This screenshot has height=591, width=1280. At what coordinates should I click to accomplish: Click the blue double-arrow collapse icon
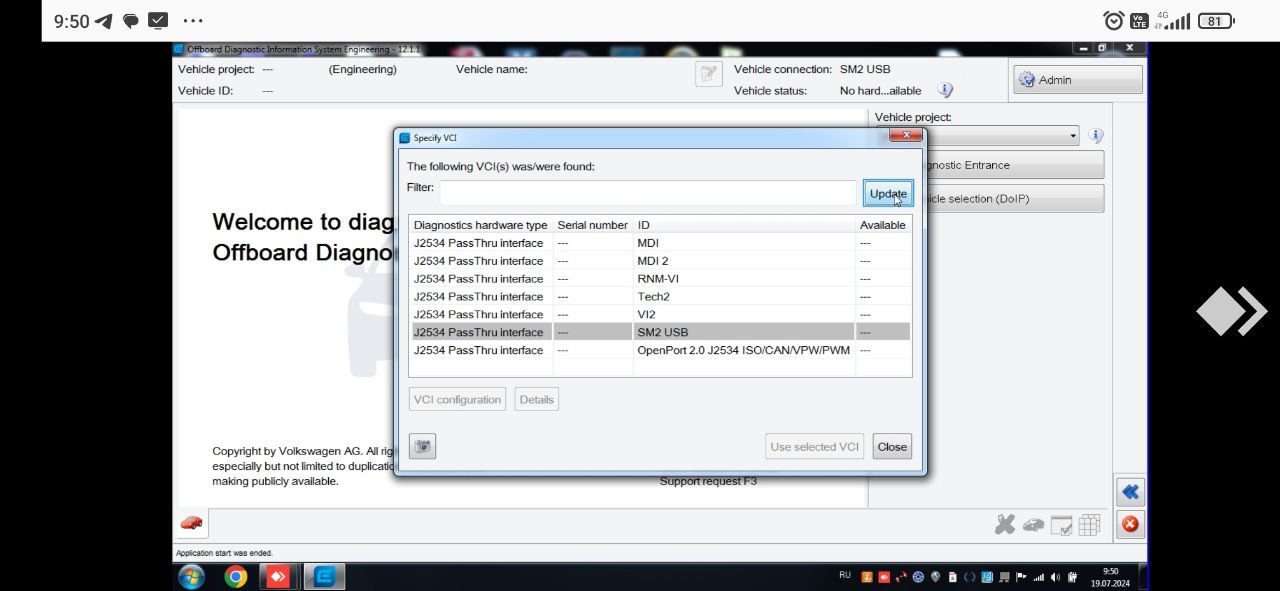click(x=1130, y=492)
